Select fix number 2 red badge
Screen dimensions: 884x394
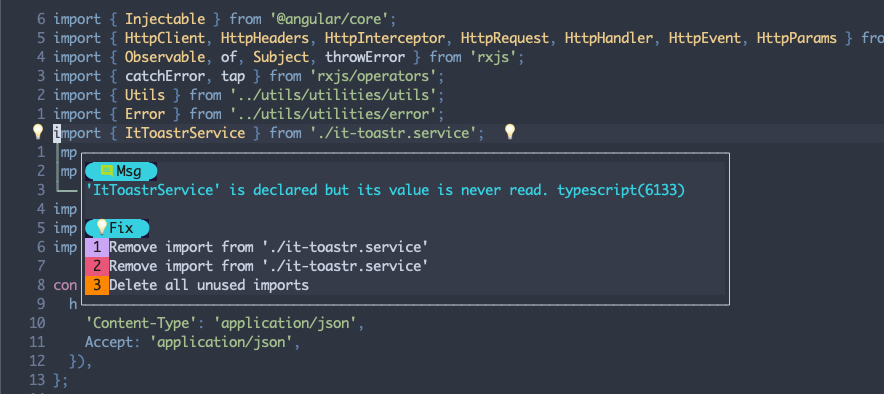(97, 266)
